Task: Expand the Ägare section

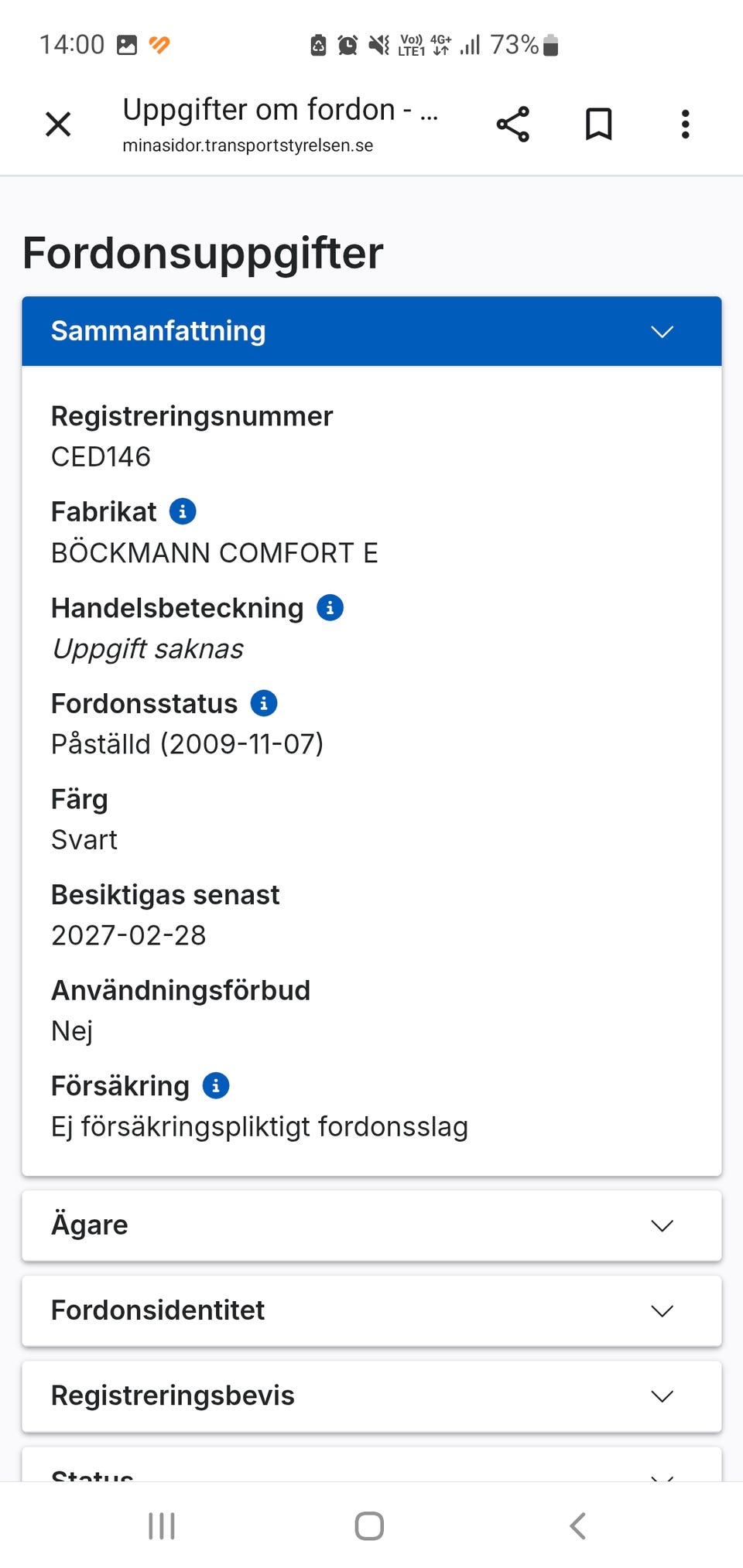Action: point(371,1225)
